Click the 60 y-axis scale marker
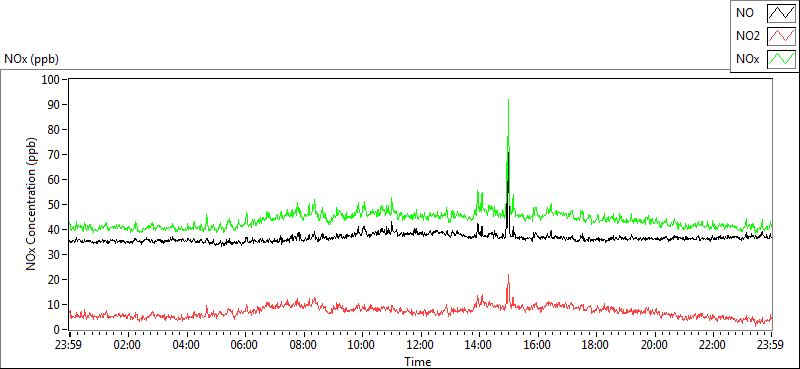This screenshot has height=369, width=800. [x=55, y=180]
